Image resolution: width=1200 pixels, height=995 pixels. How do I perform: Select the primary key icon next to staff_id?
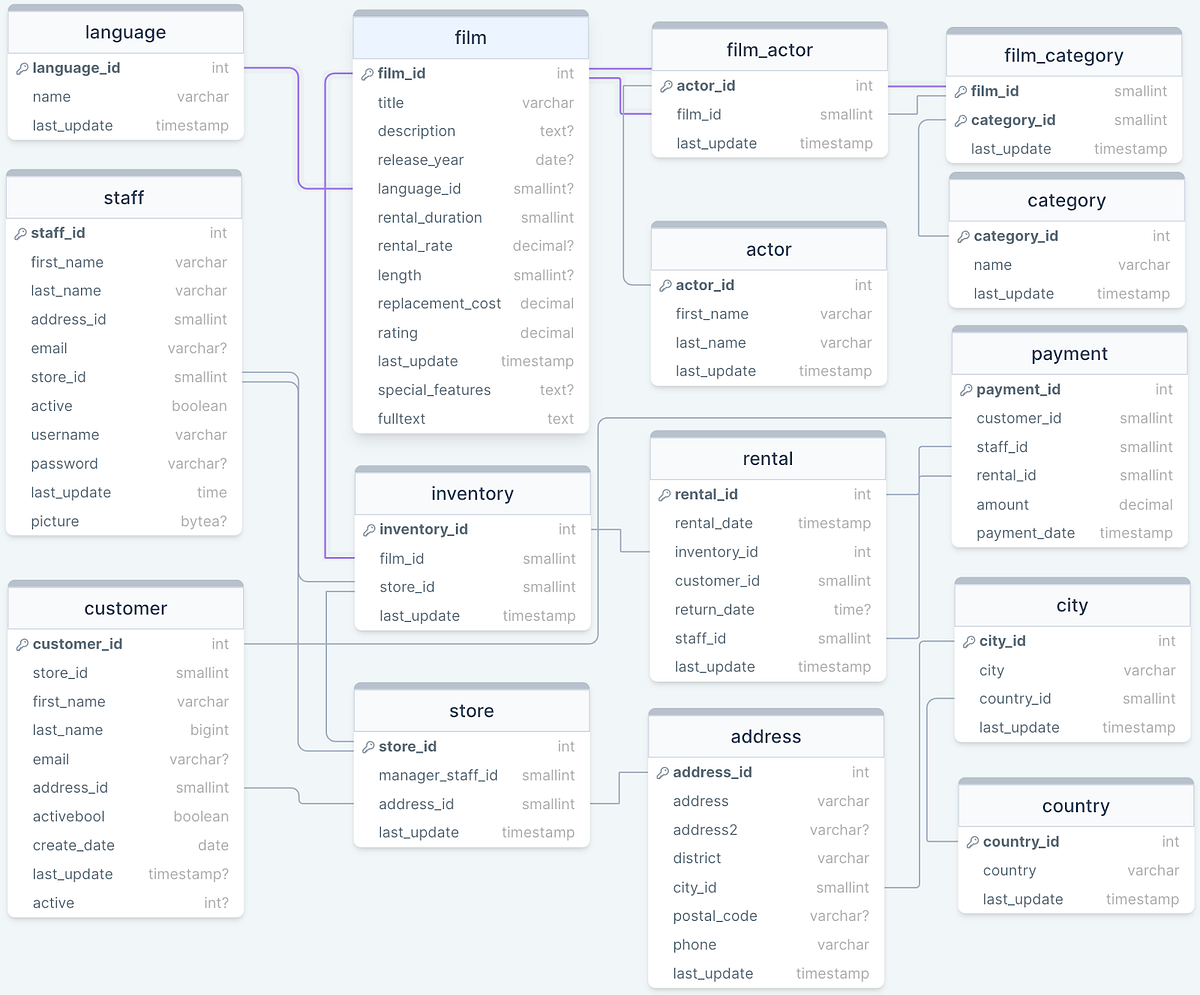[x=21, y=233]
